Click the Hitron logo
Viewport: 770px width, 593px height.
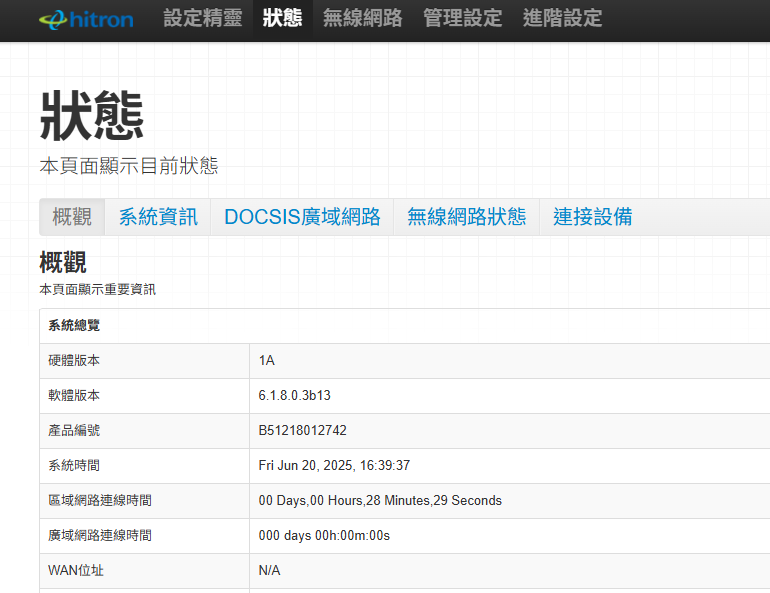(x=86, y=20)
